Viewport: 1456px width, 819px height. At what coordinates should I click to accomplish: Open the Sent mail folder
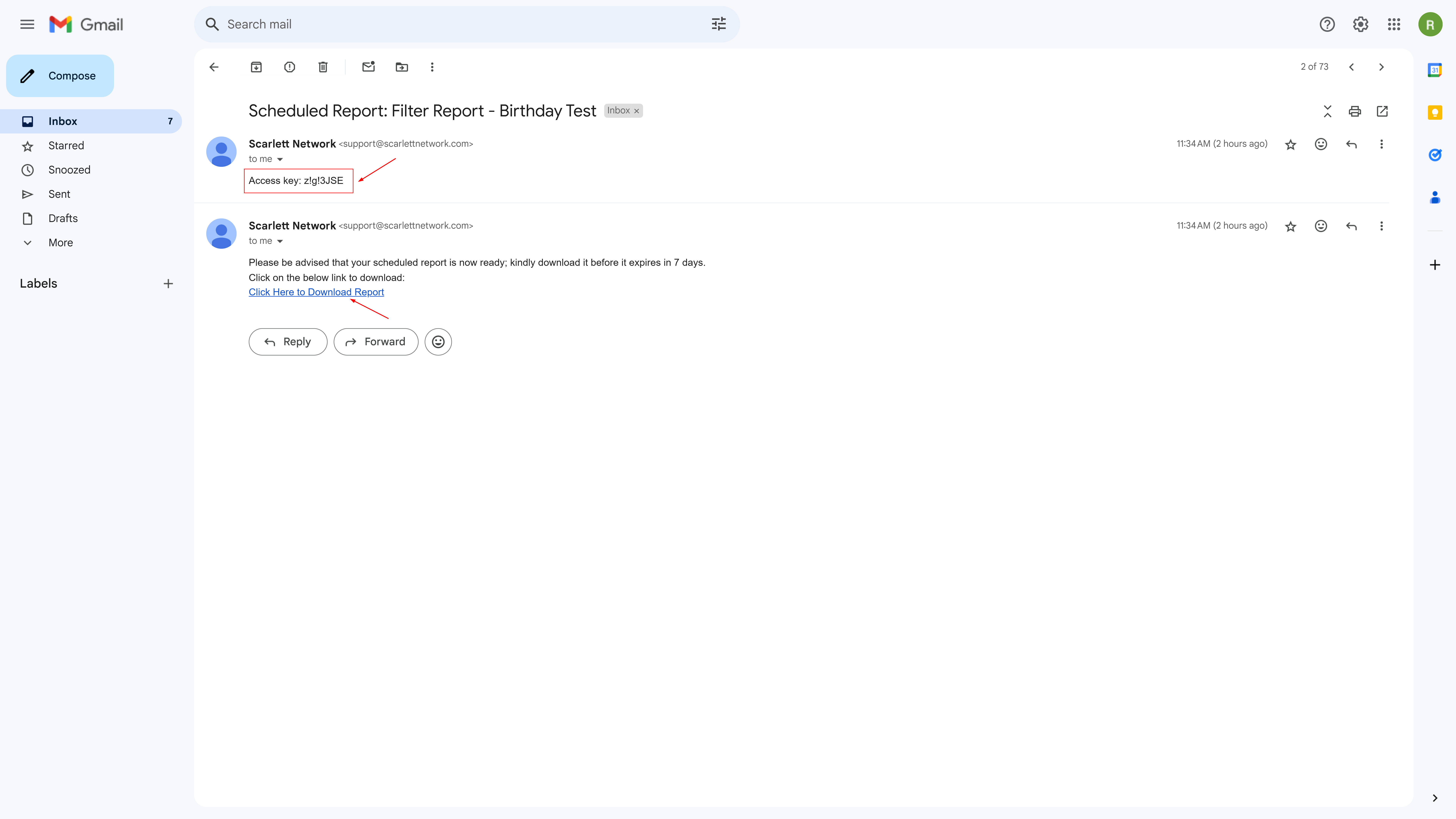pos(59,194)
